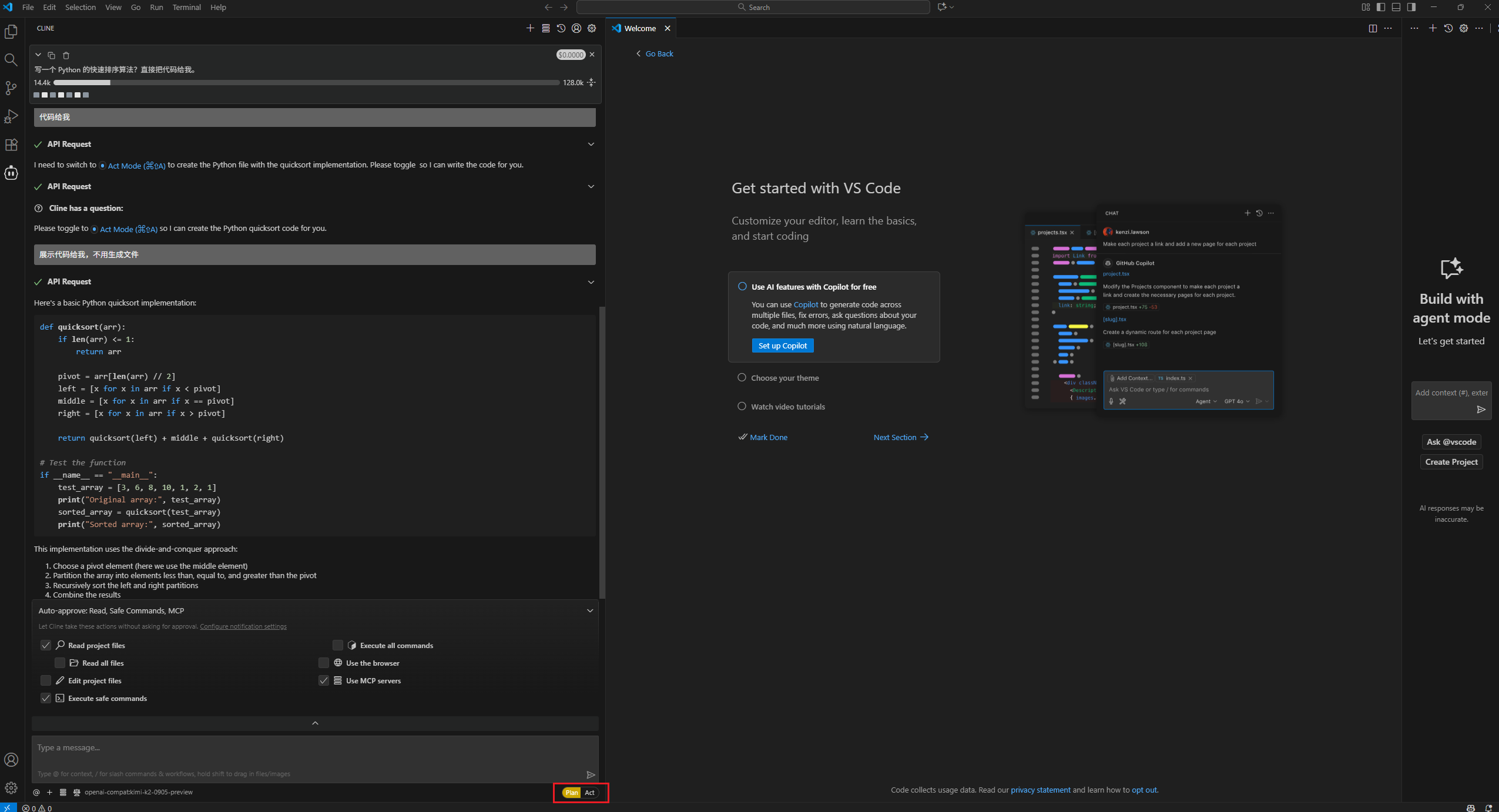1499x812 pixels.
Task: Open the Source Control view
Action: [11, 88]
